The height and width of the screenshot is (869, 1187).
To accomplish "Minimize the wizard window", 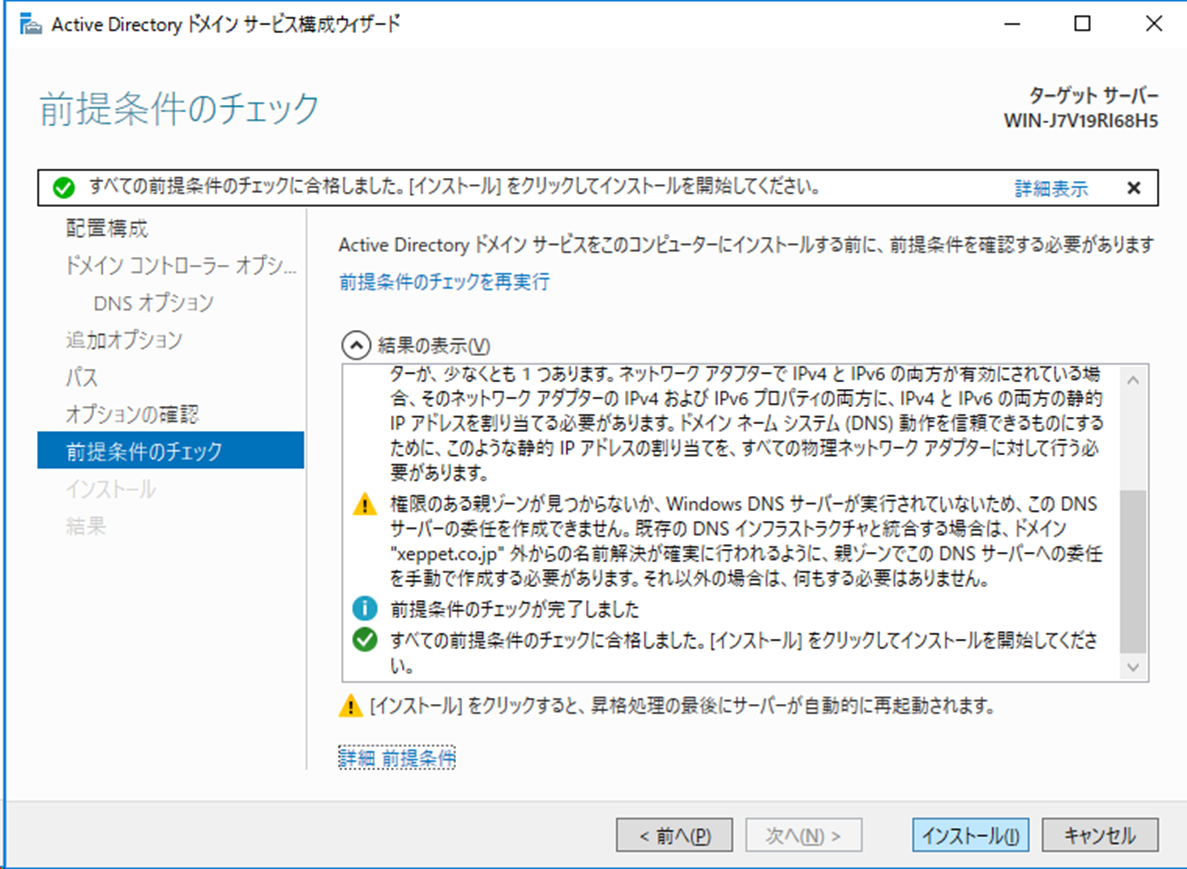I will coord(1012,24).
